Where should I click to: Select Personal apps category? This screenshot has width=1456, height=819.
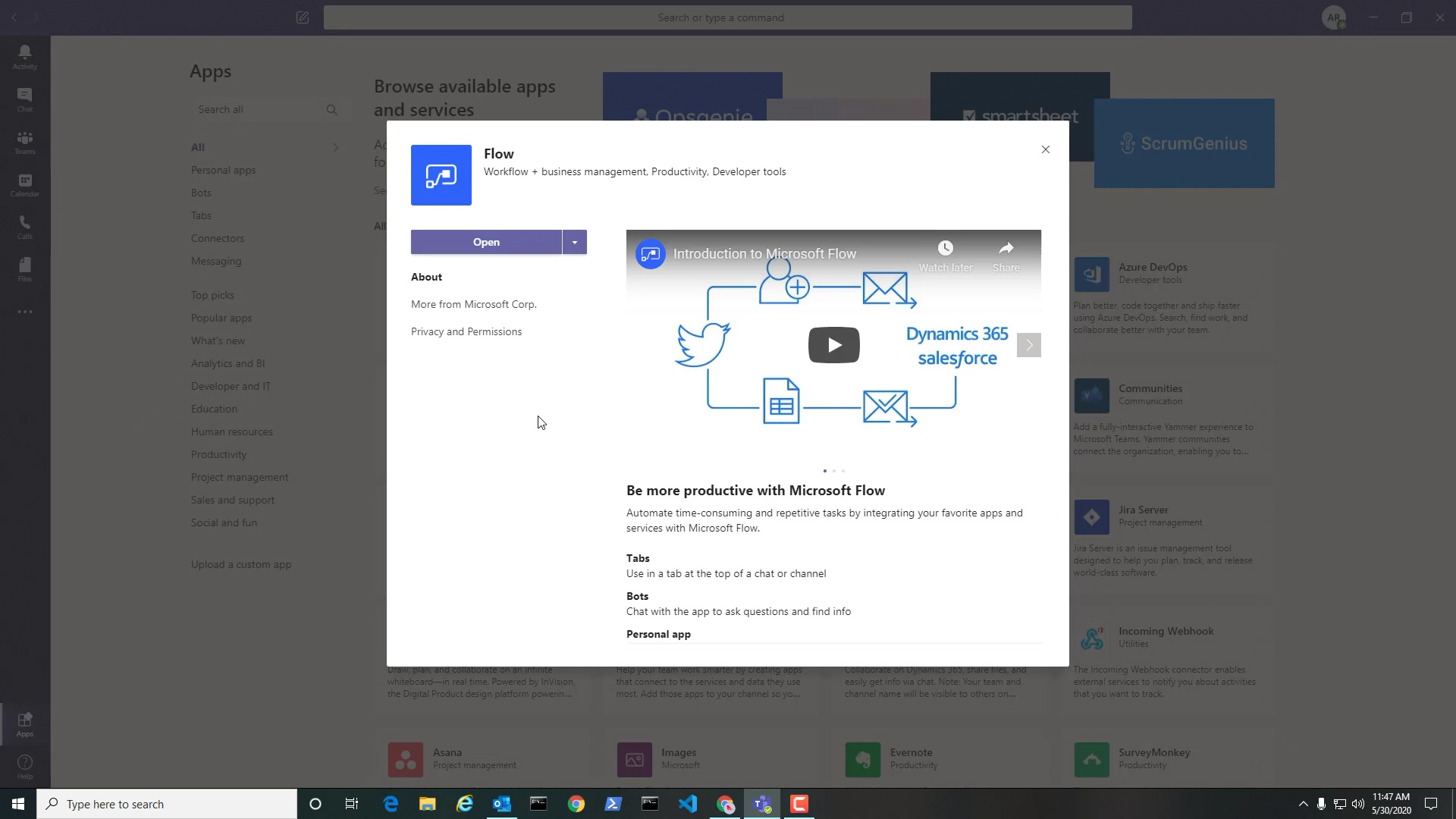223,170
